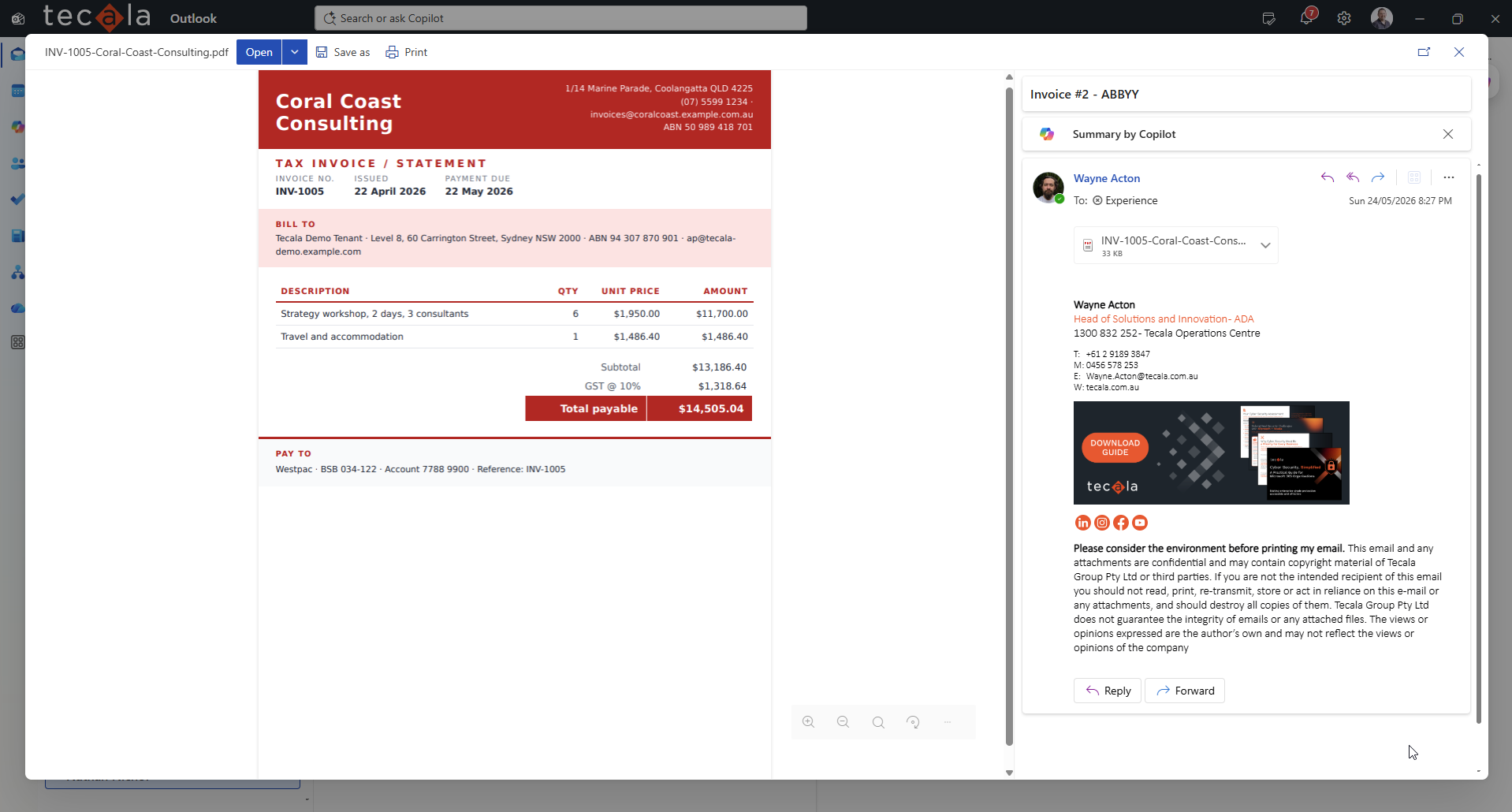1512x812 pixels.
Task: Click Wayne.Acton@tecala.com.au email address
Action: coord(1141,376)
